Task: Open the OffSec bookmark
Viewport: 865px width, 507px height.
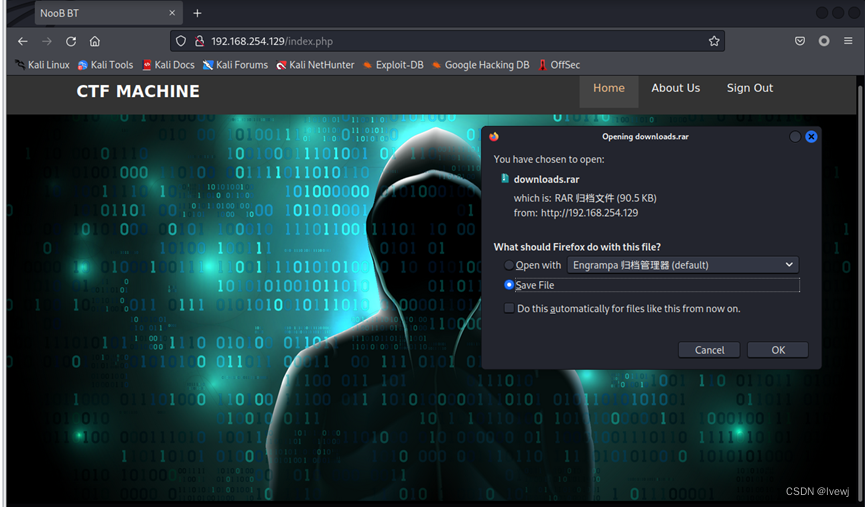Action: click(559, 65)
